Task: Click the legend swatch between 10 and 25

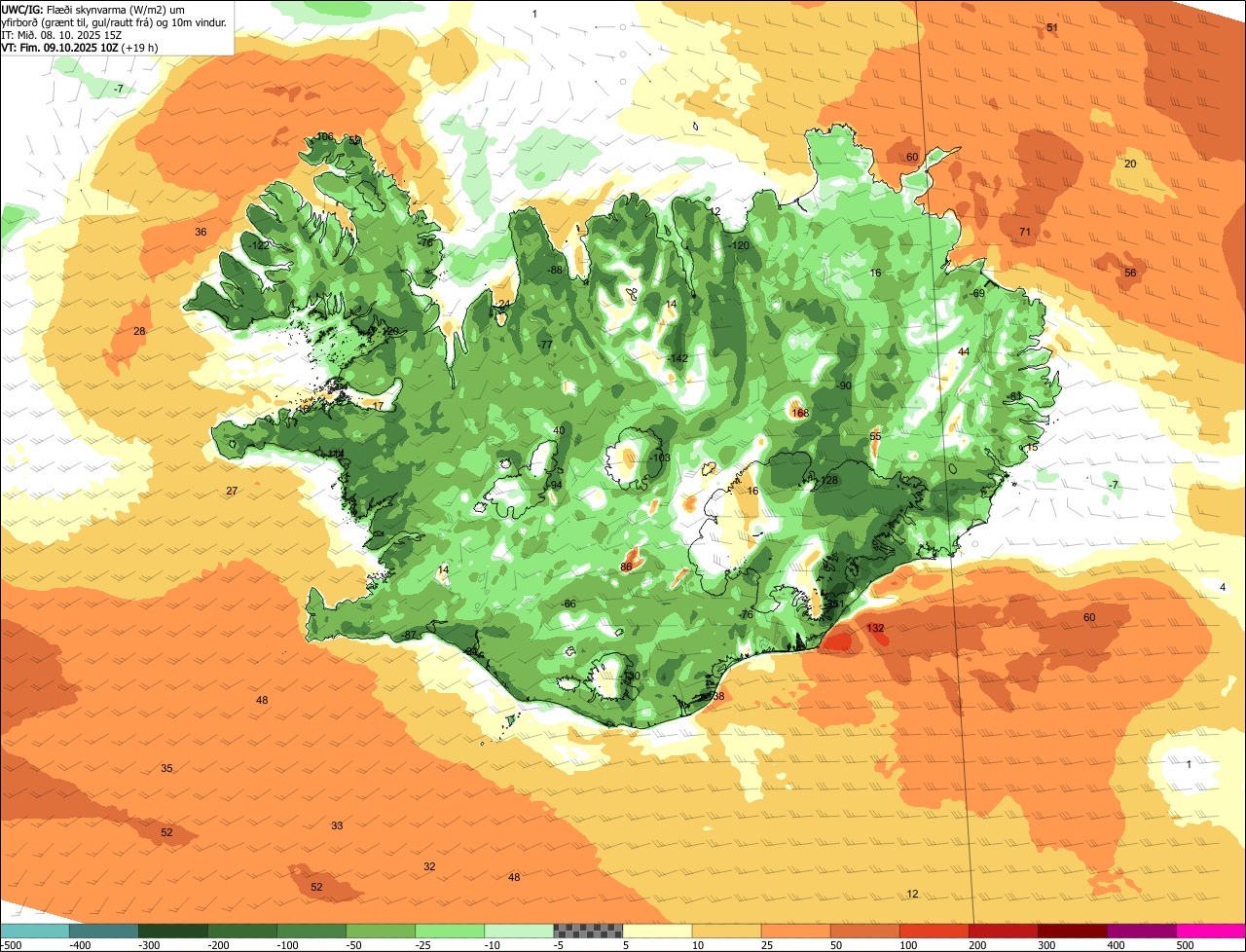Action: [x=726, y=931]
